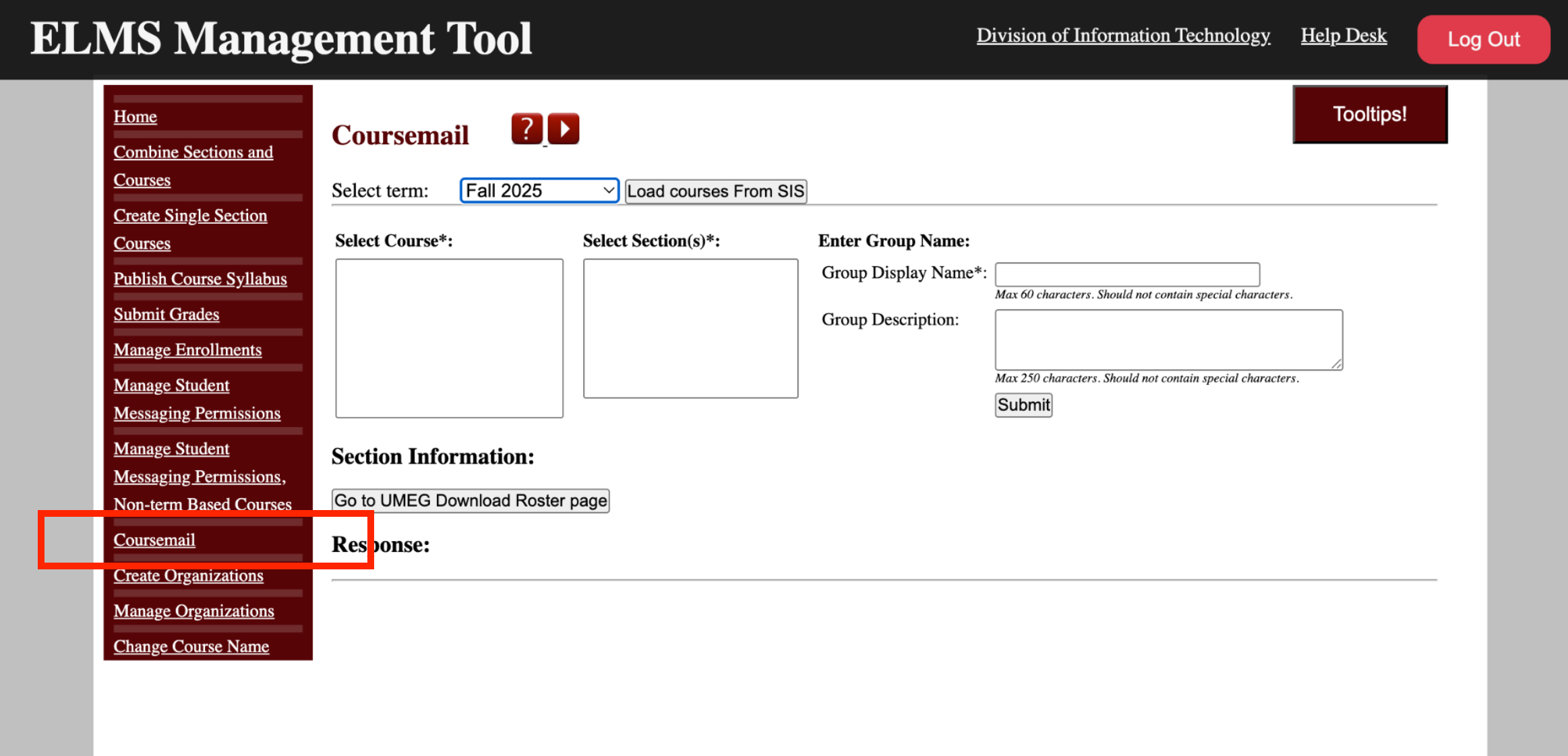Click the Log Out button

[x=1483, y=39]
